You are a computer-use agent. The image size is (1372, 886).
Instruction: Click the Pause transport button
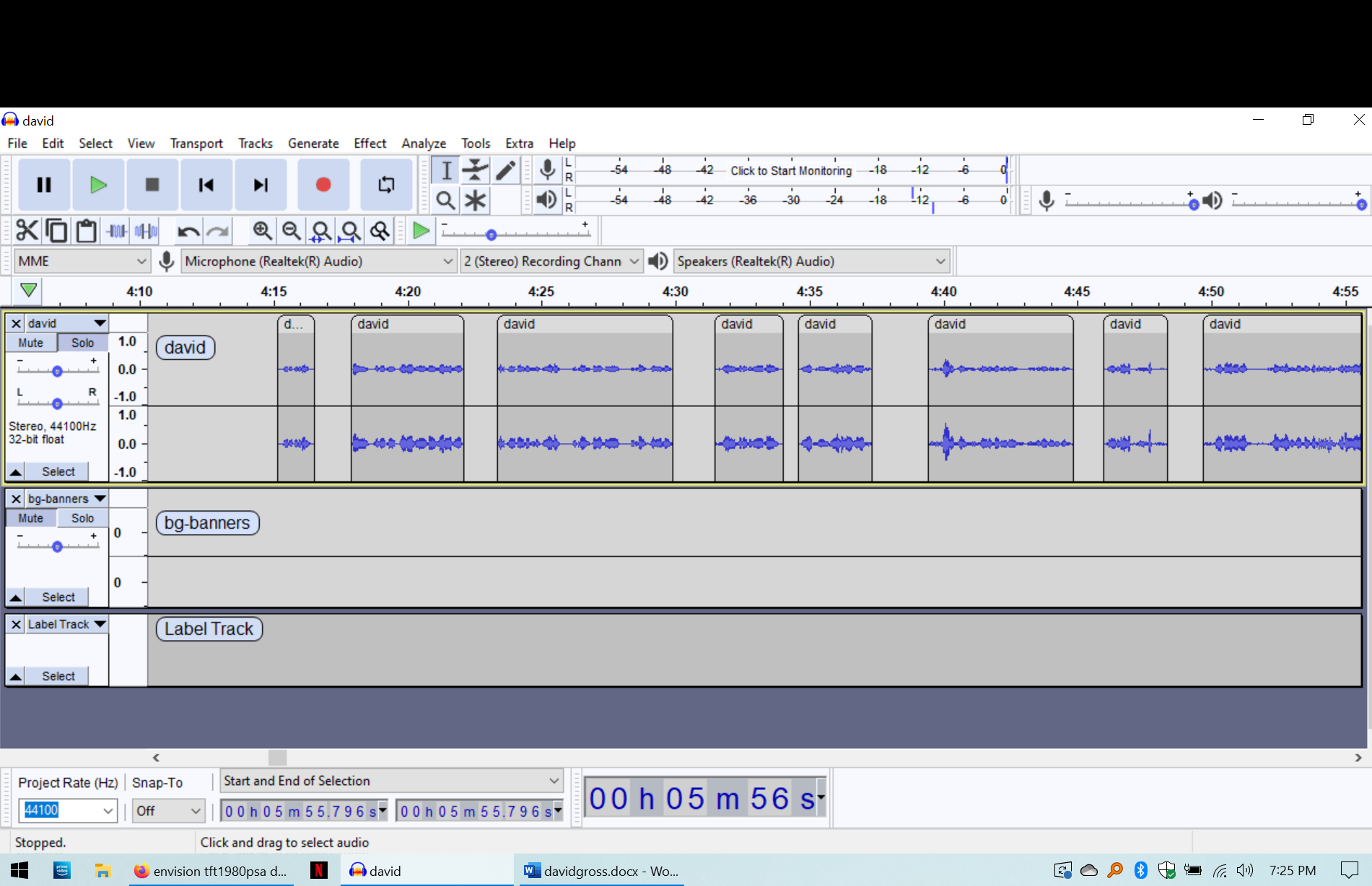[x=44, y=185]
